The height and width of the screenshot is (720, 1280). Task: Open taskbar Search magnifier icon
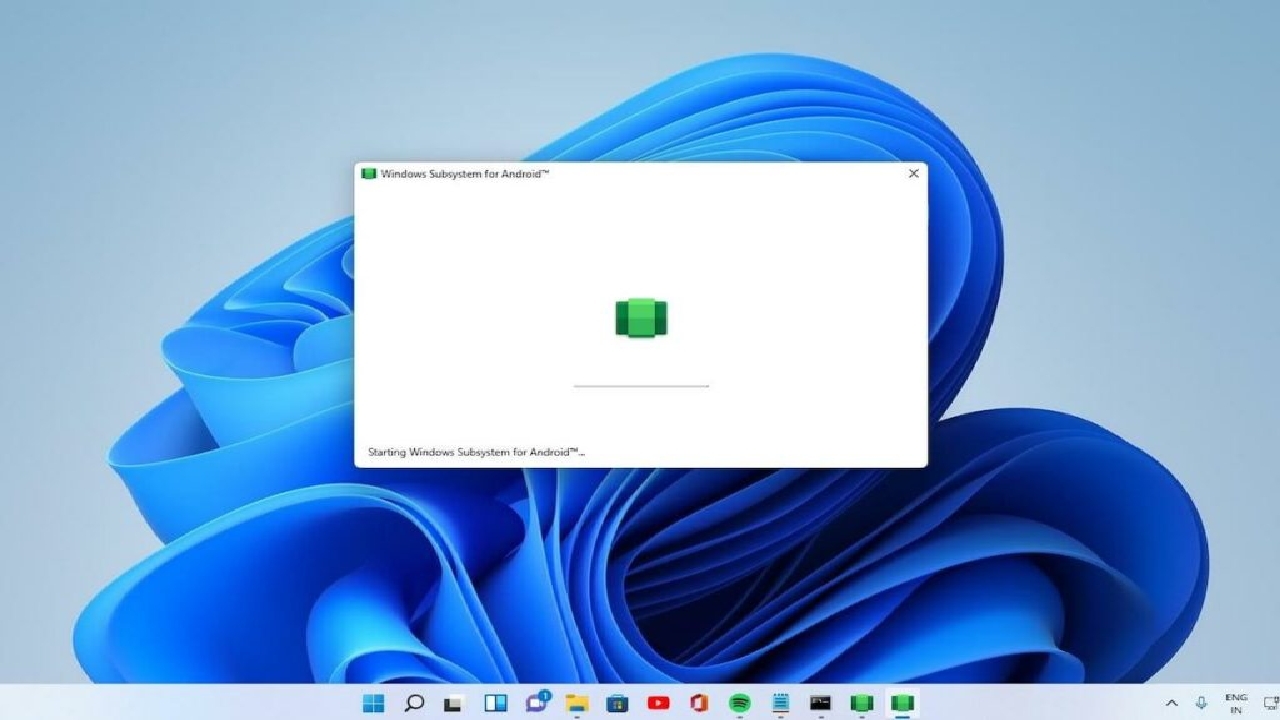tap(414, 703)
